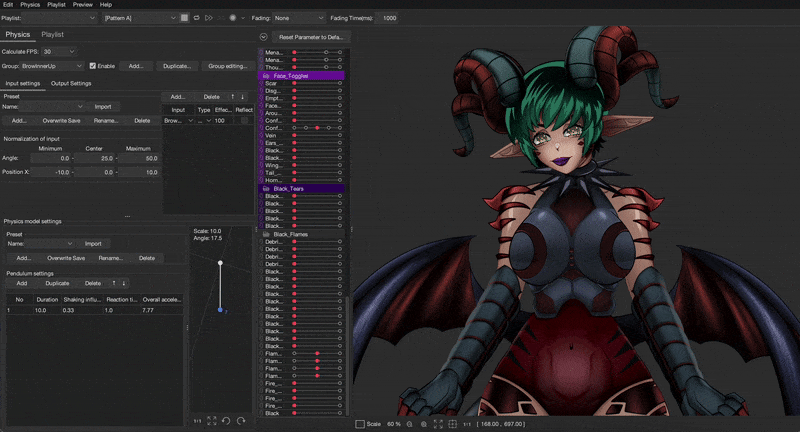Screen dimensions: 800x432
Task: Switch to the Playlist panel tab
Action: point(53,34)
